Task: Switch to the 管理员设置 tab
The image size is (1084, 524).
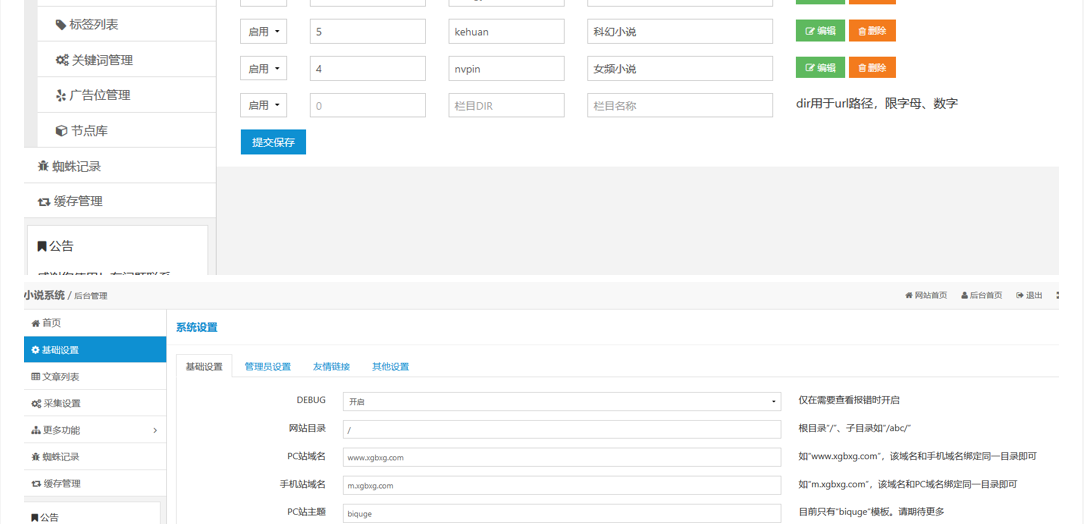Action: click(x=267, y=367)
